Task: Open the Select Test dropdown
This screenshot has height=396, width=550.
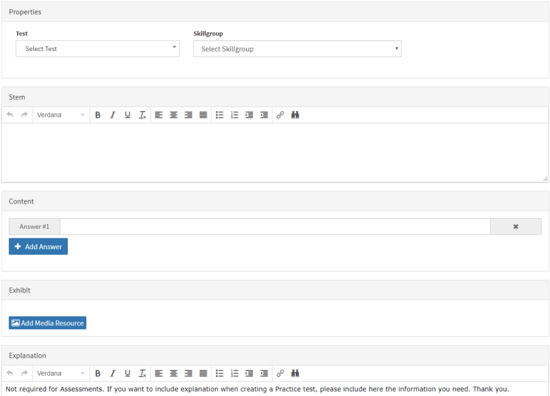Action: pyautogui.click(x=98, y=49)
